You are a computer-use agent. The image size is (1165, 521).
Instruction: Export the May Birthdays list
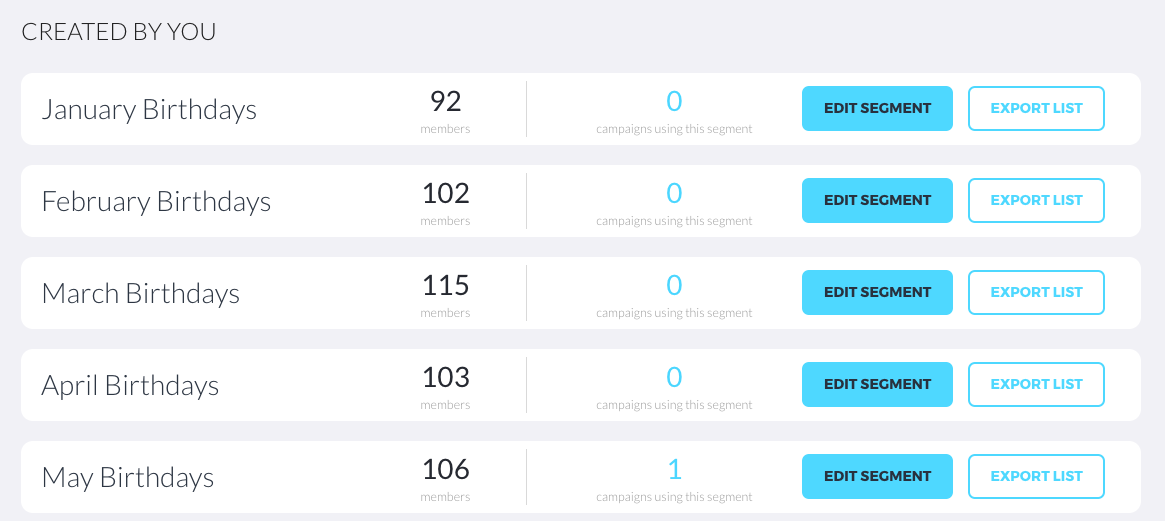coord(1036,476)
